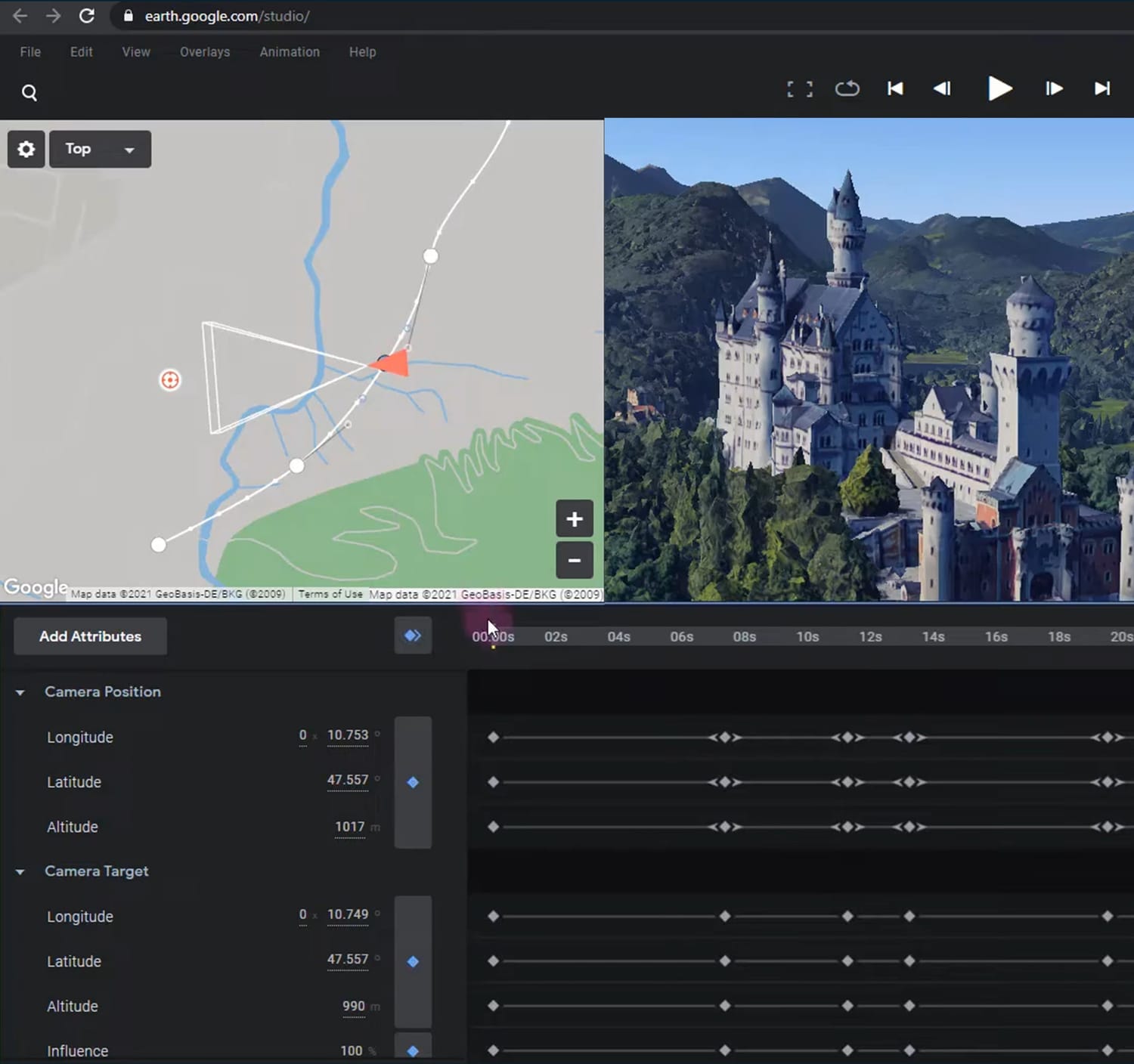The image size is (1134, 1064).
Task: Play the animation
Action: 999,89
